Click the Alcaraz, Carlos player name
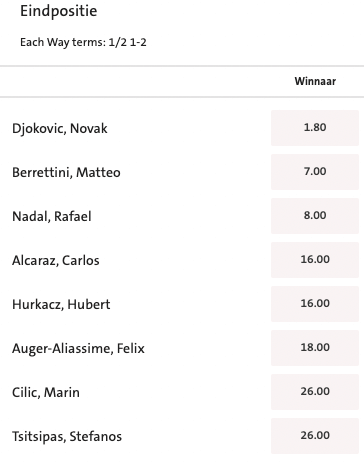Image resolution: width=364 pixels, height=464 pixels. pyautogui.click(x=56, y=261)
